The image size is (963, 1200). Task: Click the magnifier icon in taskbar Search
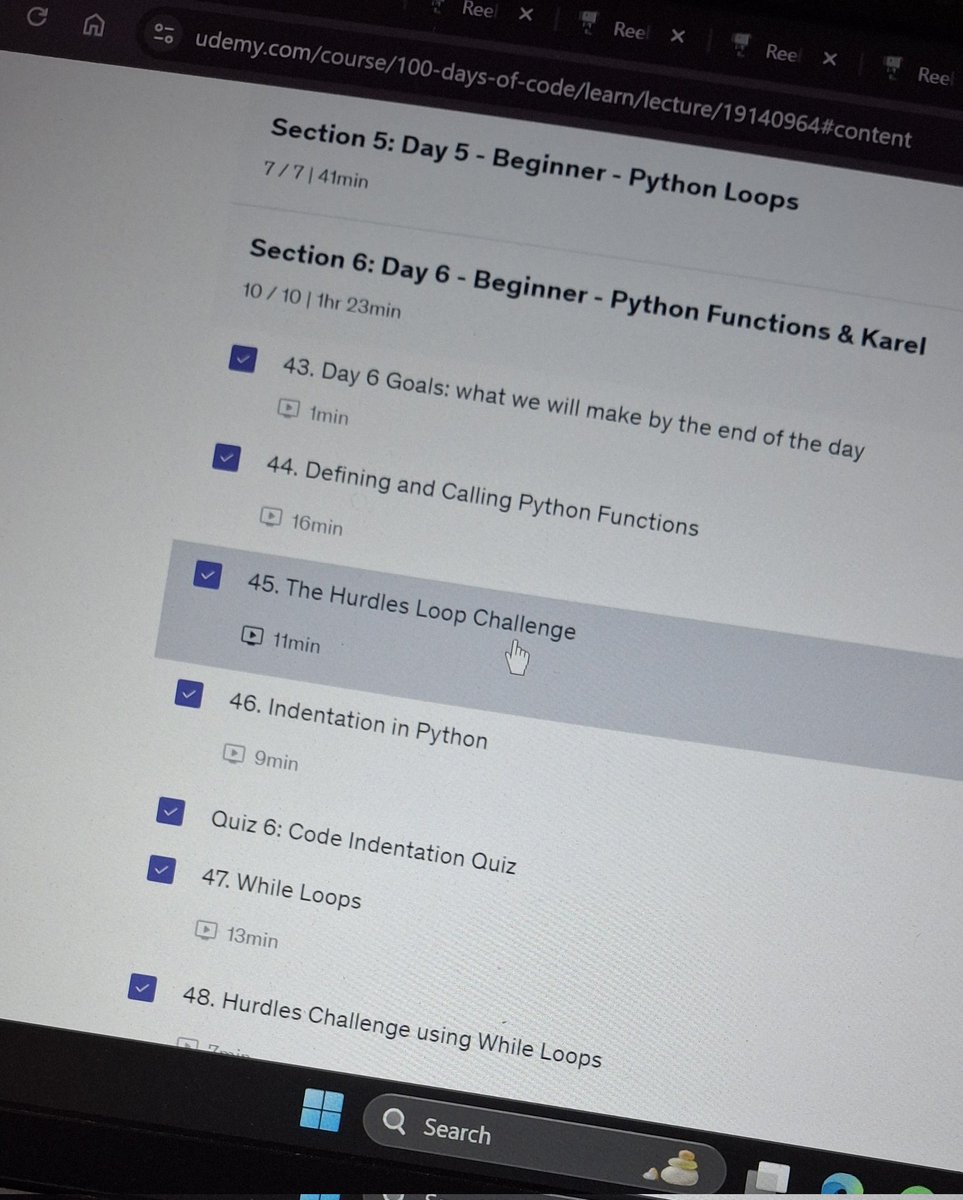tap(394, 1123)
